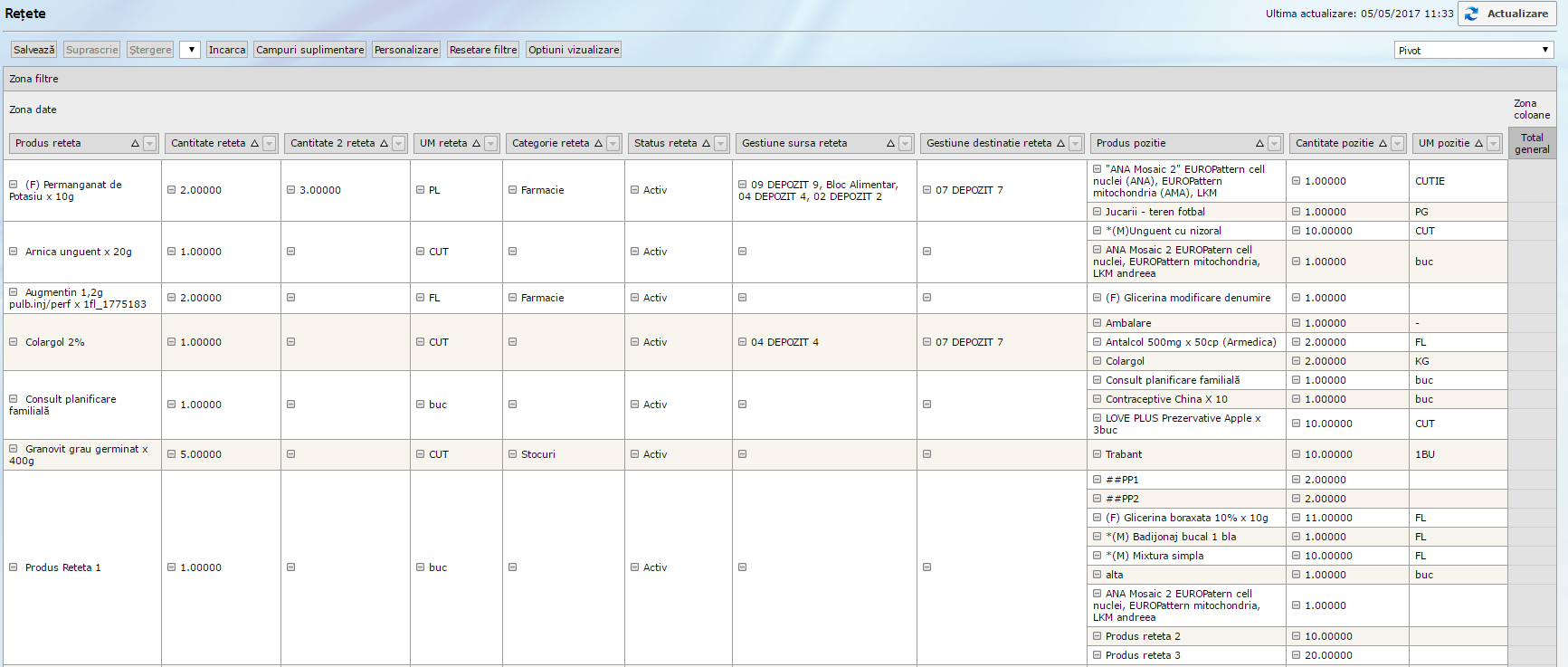
Task: Click sort triangle on UM reteta
Action: click(x=476, y=144)
